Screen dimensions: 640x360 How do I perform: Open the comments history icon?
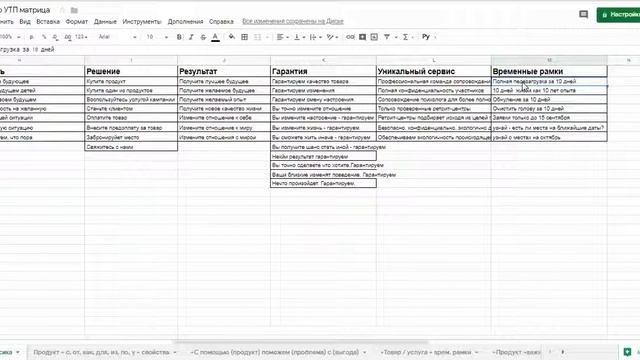tap(584, 15)
